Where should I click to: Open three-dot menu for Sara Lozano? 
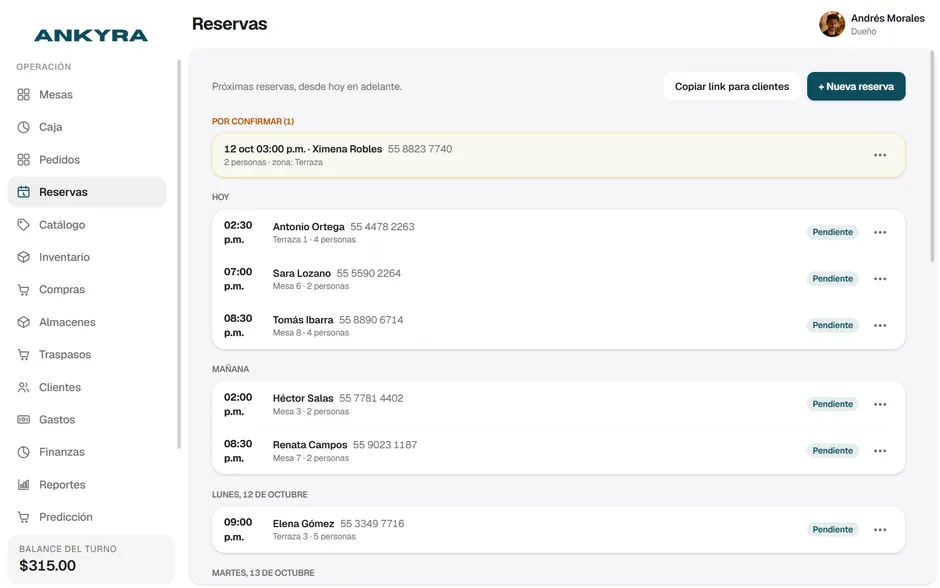click(x=880, y=279)
